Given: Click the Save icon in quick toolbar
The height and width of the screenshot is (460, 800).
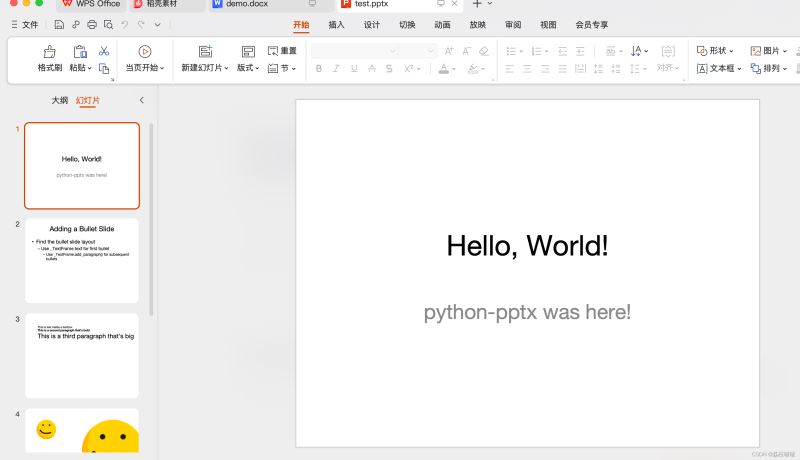Looking at the screenshot, I should click(x=59, y=24).
